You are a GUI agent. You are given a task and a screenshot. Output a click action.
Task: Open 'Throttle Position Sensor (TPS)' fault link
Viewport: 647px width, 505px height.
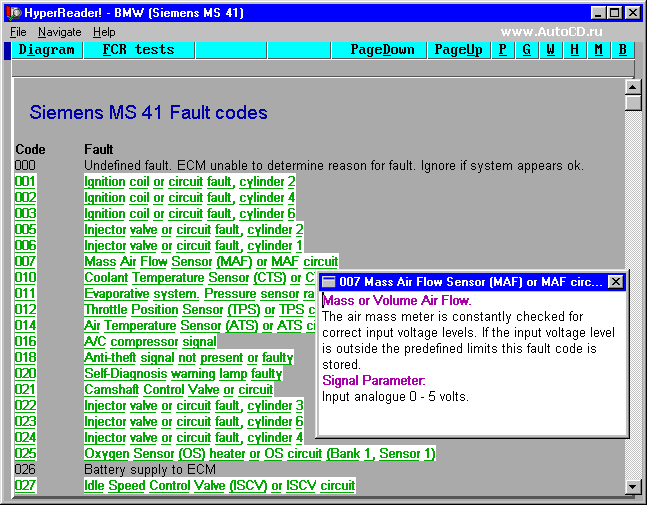click(200, 309)
